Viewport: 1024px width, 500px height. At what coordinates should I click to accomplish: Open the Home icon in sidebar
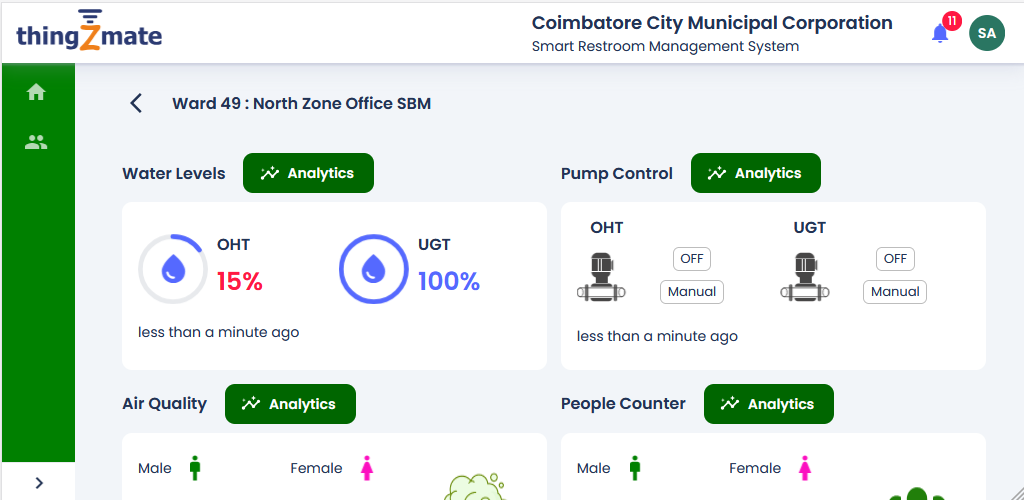36,92
